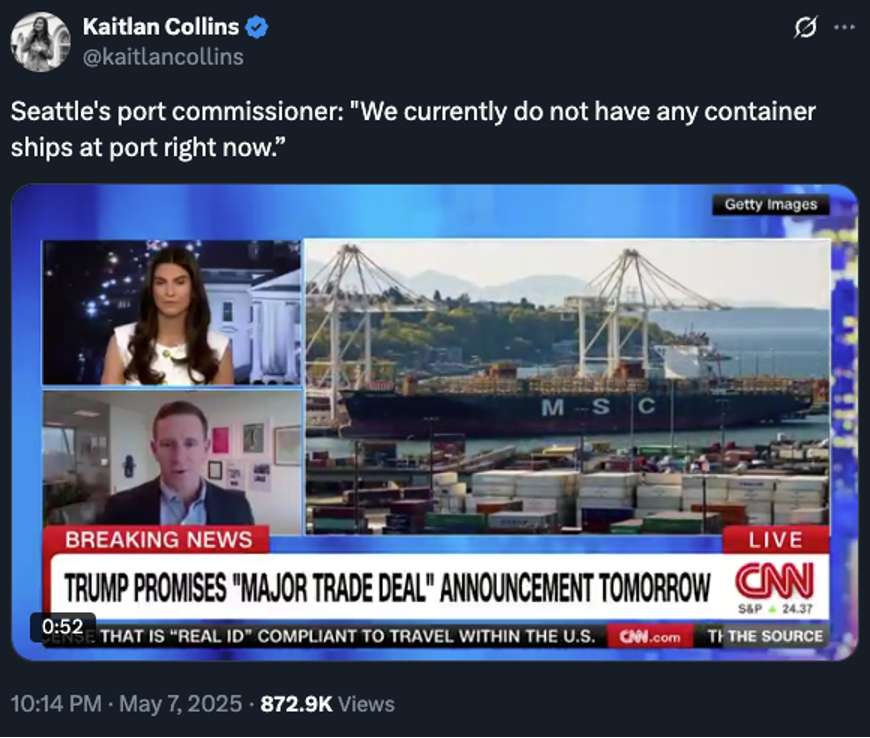Click the tweet timestamp 10:14 PM
The image size is (870, 738).
pyautogui.click(x=56, y=704)
